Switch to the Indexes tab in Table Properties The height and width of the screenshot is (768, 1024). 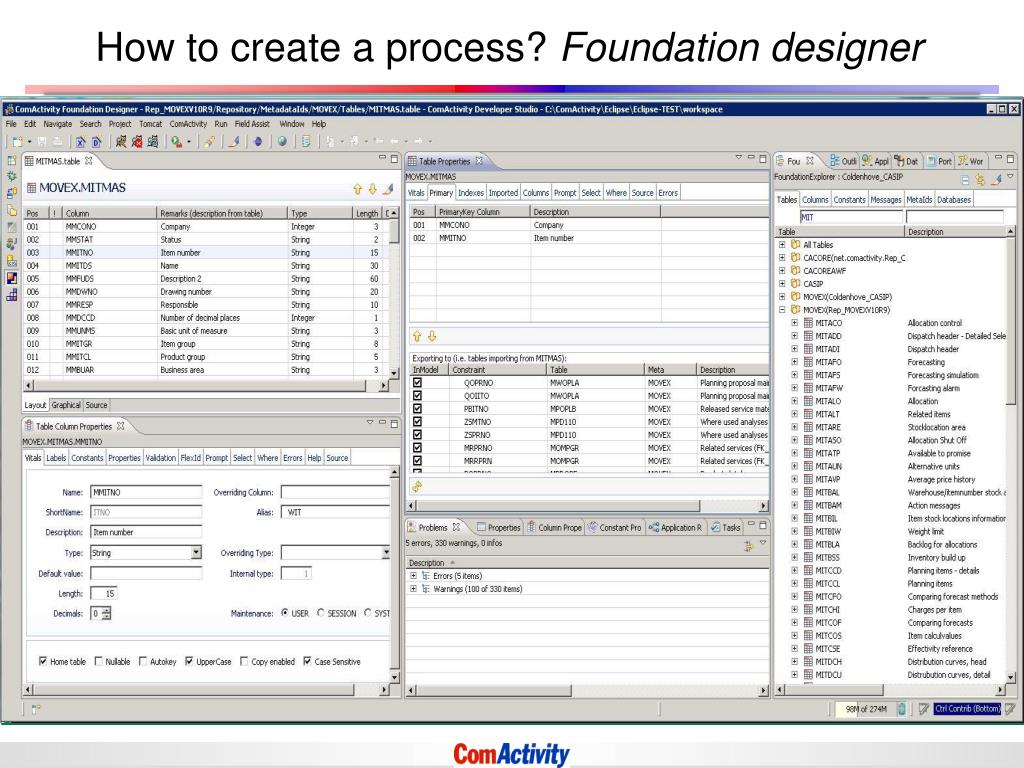point(471,193)
